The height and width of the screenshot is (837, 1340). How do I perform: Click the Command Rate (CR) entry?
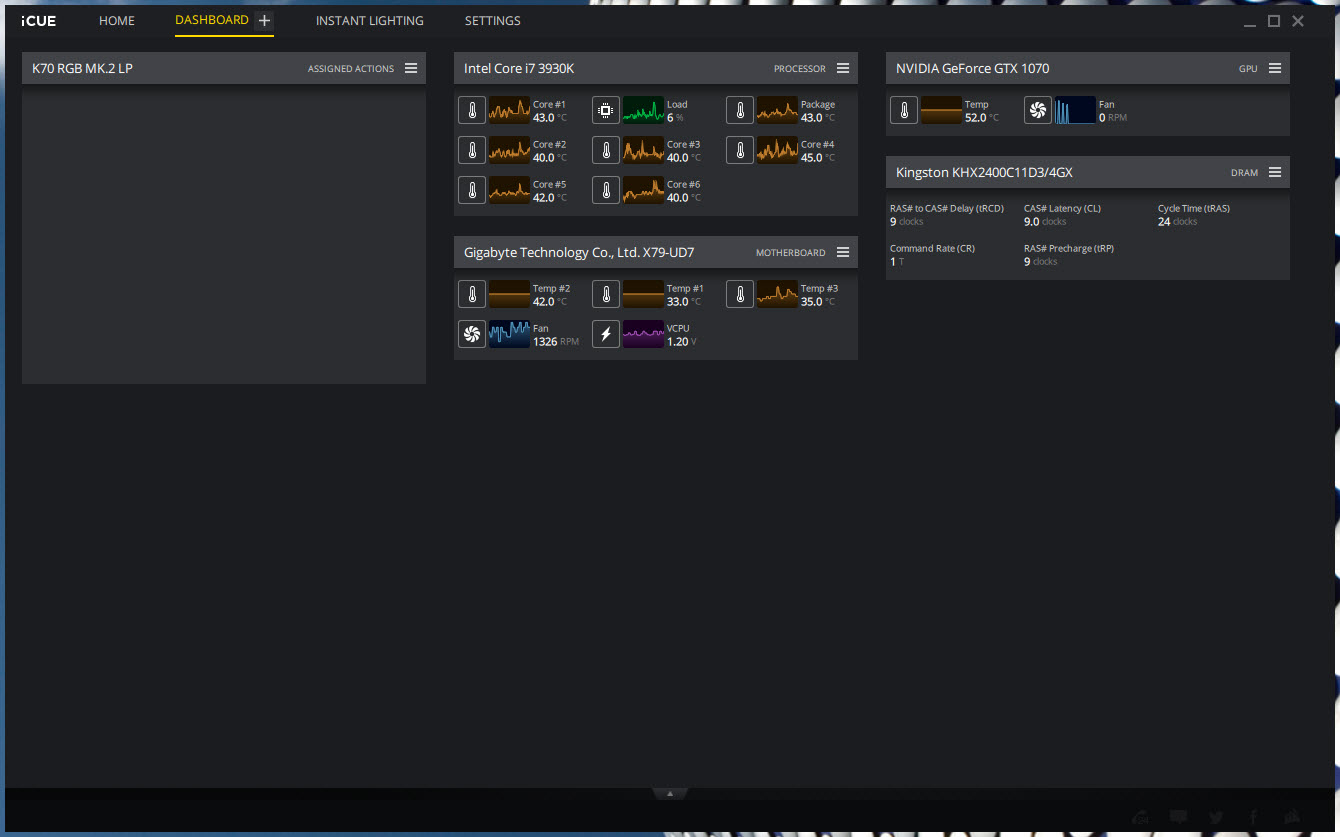click(932, 255)
